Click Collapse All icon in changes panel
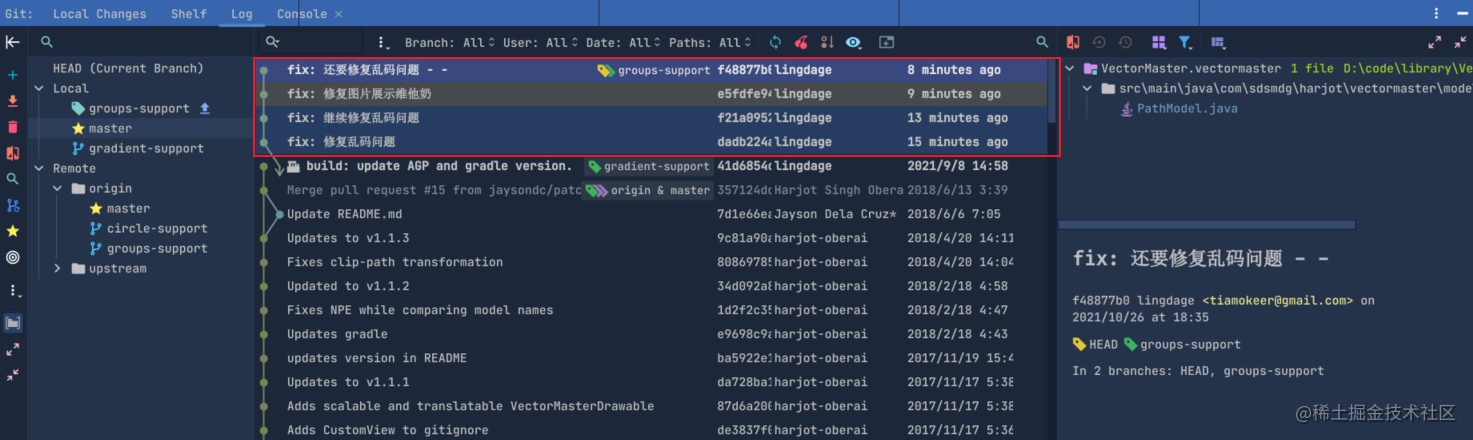 click(x=1459, y=42)
